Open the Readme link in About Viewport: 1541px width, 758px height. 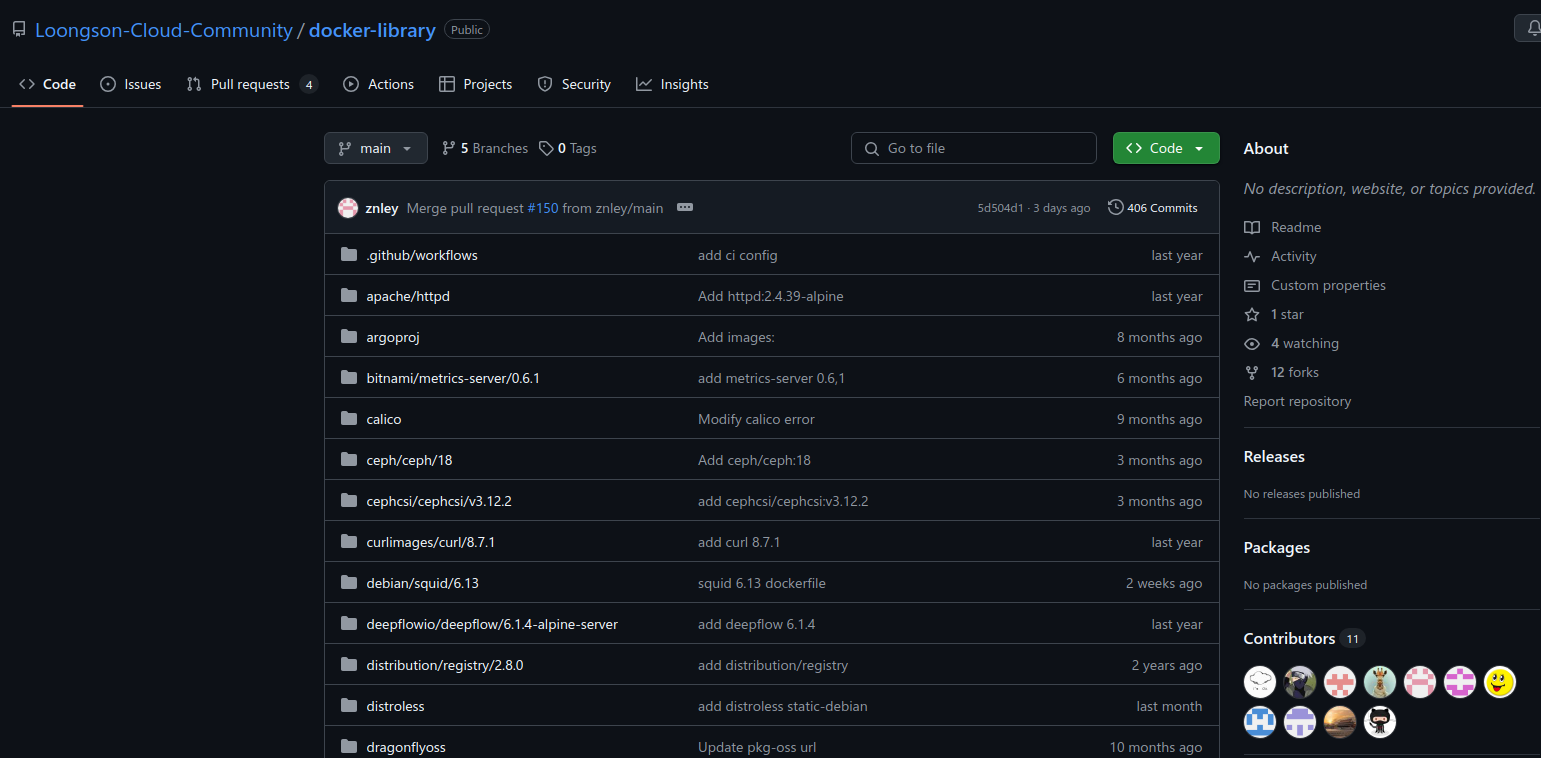pyautogui.click(x=1296, y=227)
